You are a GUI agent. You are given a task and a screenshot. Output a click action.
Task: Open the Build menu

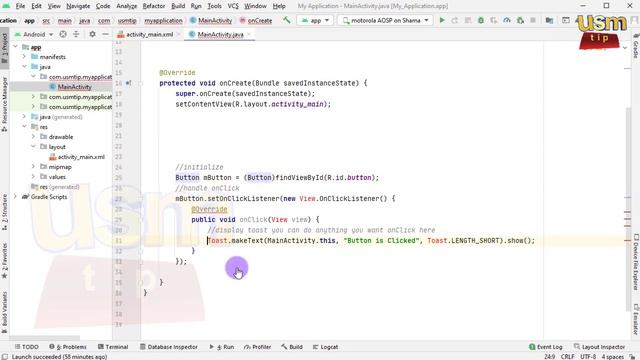[178, 6]
